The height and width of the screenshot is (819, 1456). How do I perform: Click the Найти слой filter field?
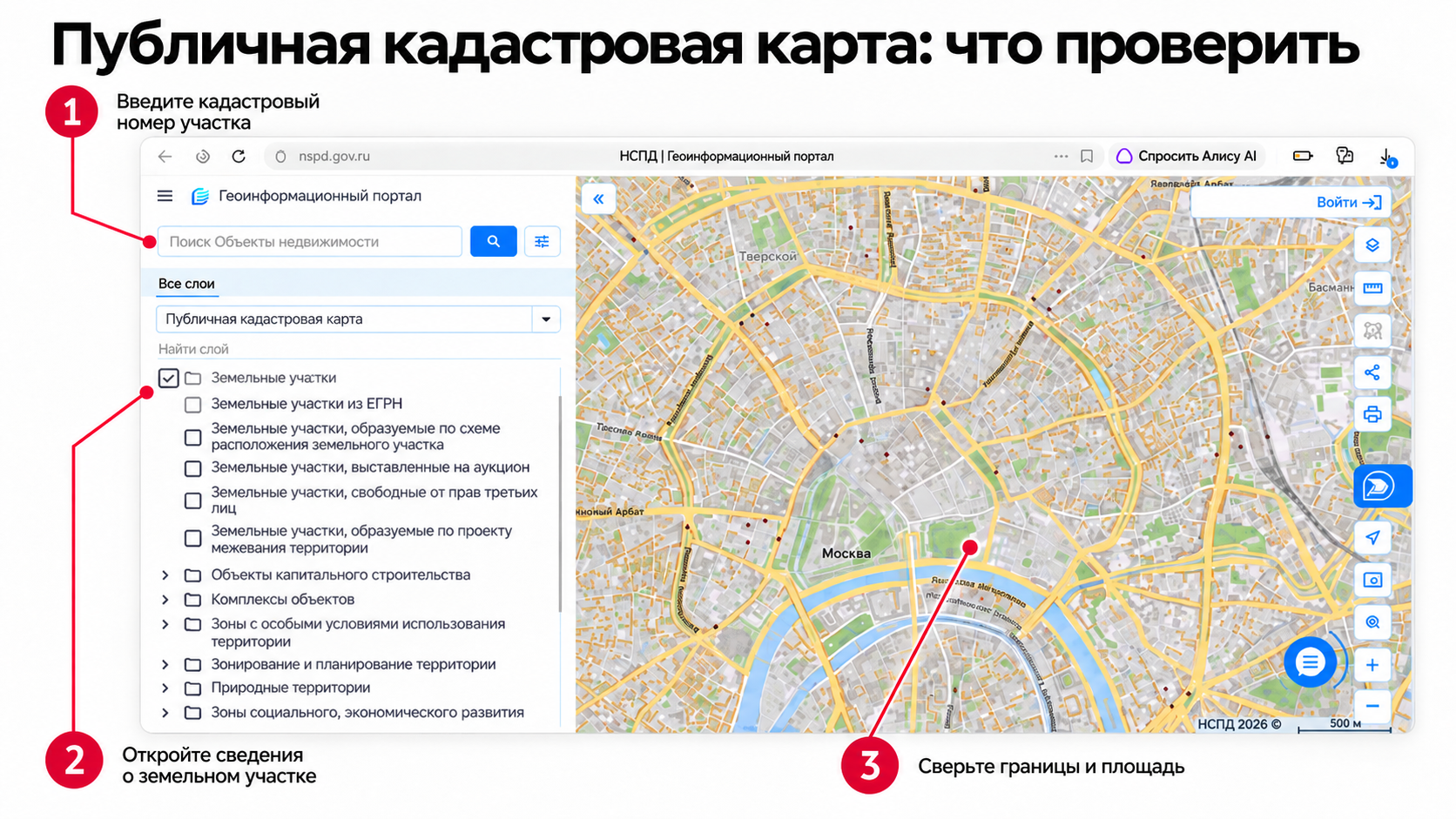click(358, 349)
